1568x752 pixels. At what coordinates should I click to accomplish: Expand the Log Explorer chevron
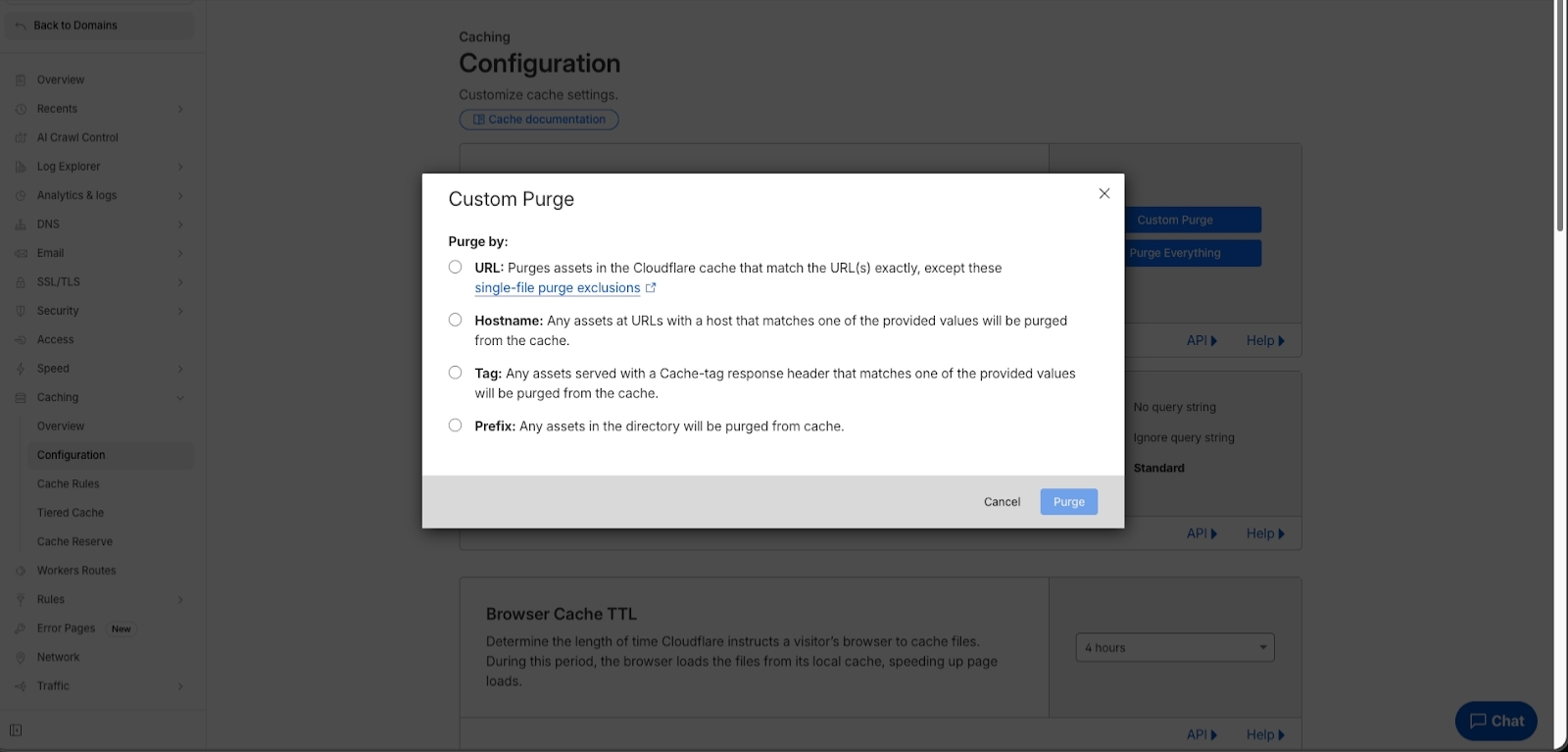tap(180, 167)
